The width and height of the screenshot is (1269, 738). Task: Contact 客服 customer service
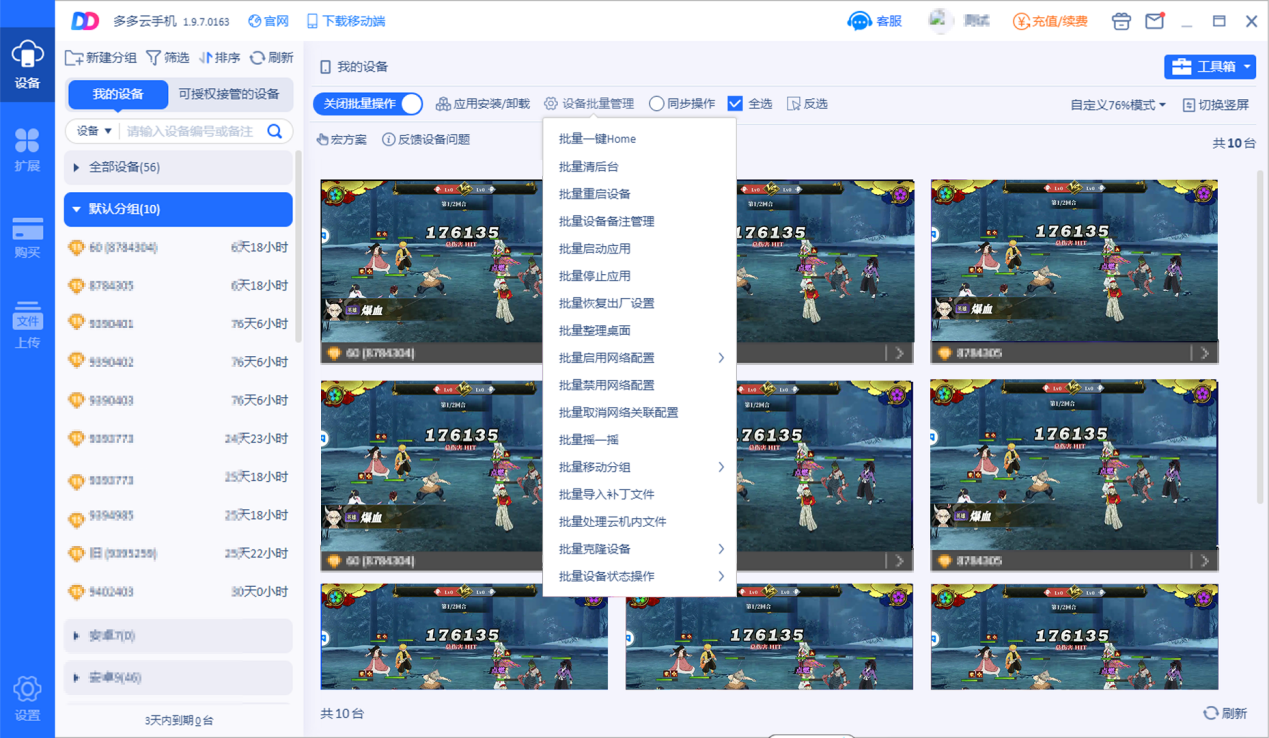coord(875,21)
